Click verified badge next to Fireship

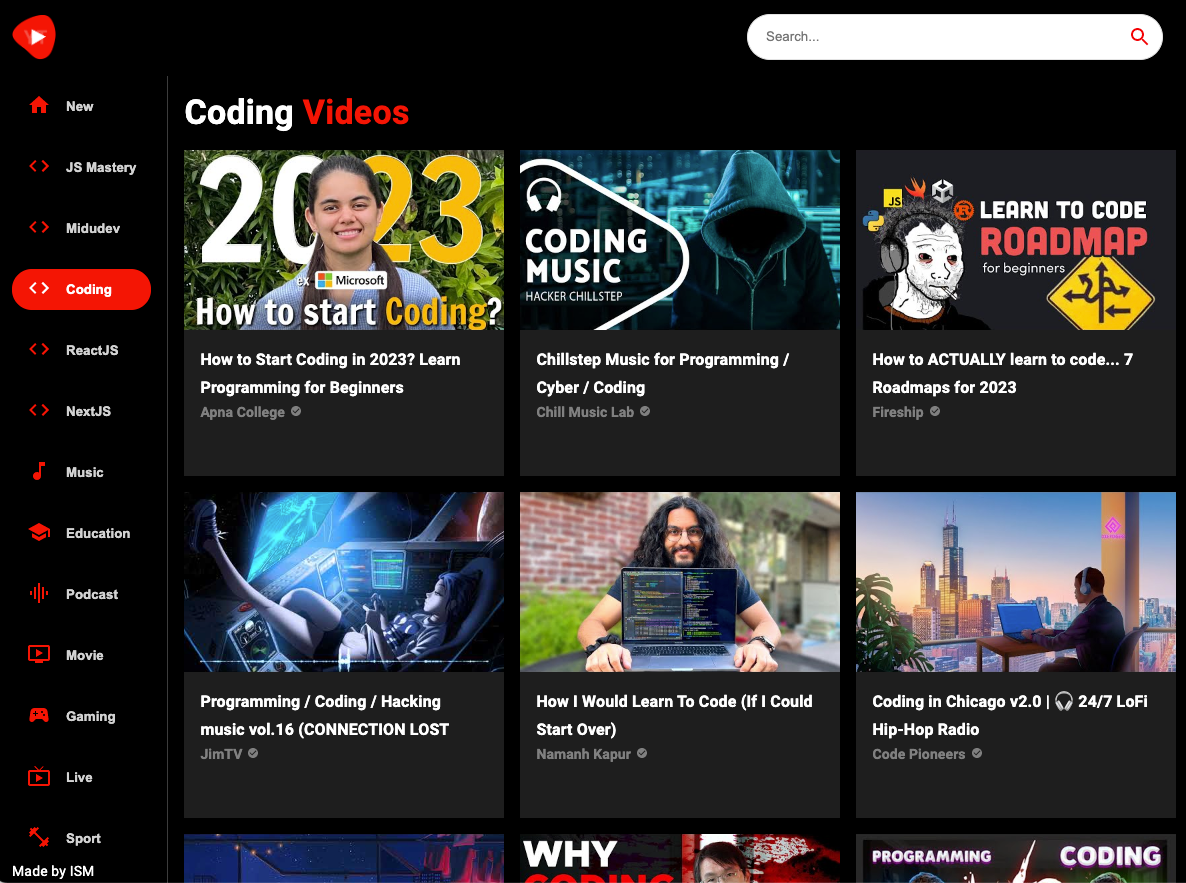pos(935,411)
